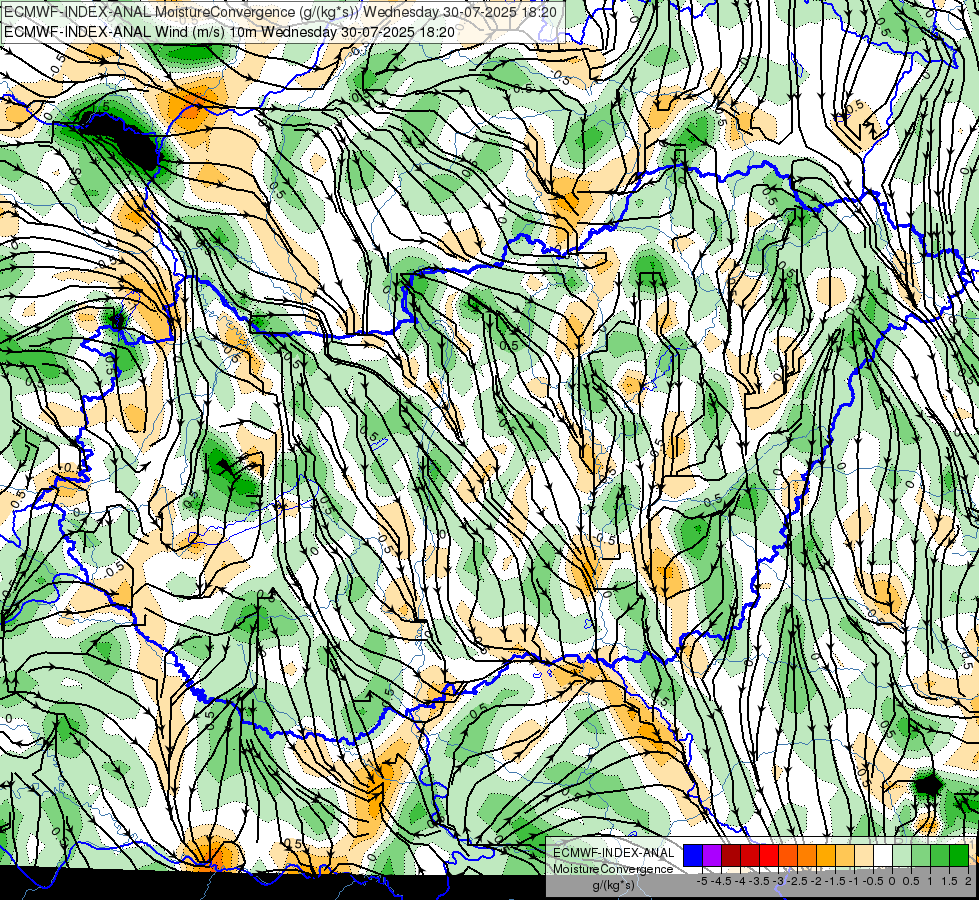Viewport: 979px width, 900px height.
Task: Click the -3.5 tick label in legend
Action: click(759, 881)
